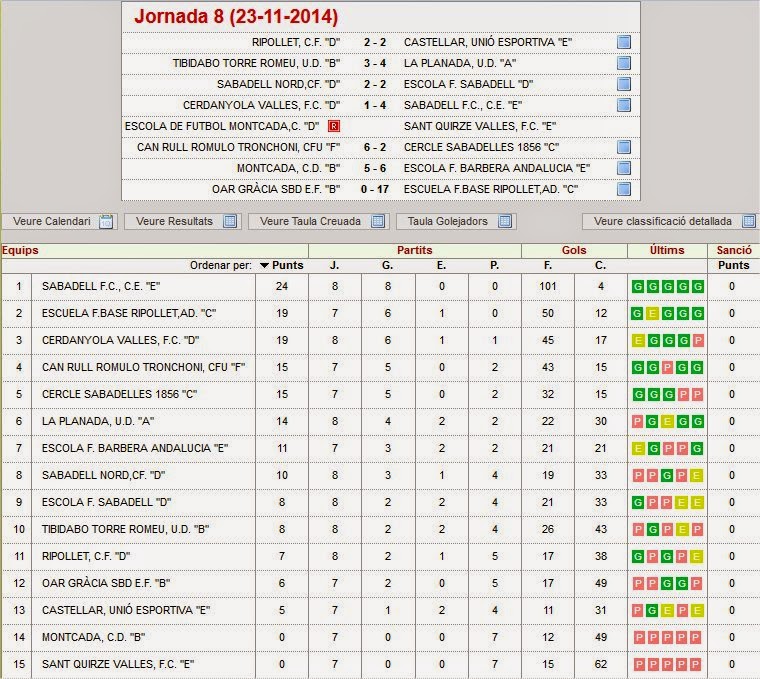
Task: Select RIPOLLET, C.F. "D" in standings
Action: tap(86, 556)
